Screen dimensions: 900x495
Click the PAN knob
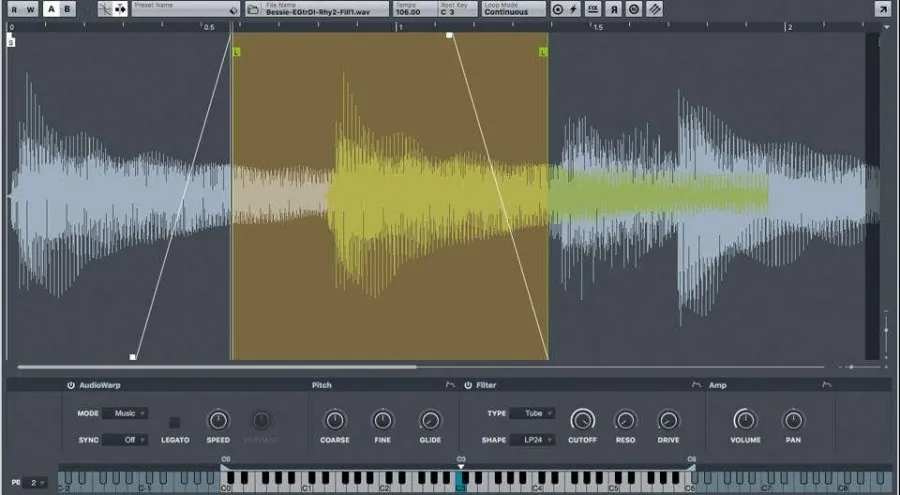[793, 420]
